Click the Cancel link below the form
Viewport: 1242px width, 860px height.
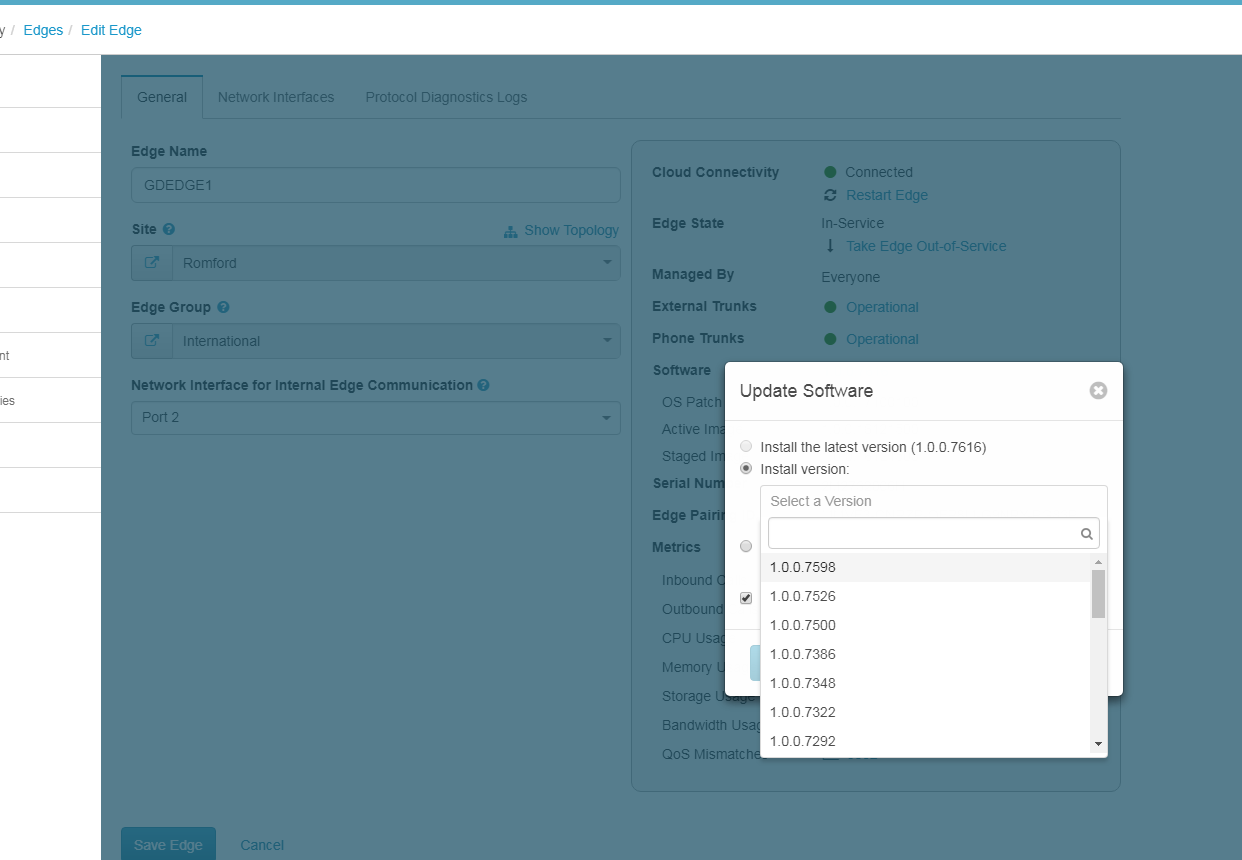262,845
